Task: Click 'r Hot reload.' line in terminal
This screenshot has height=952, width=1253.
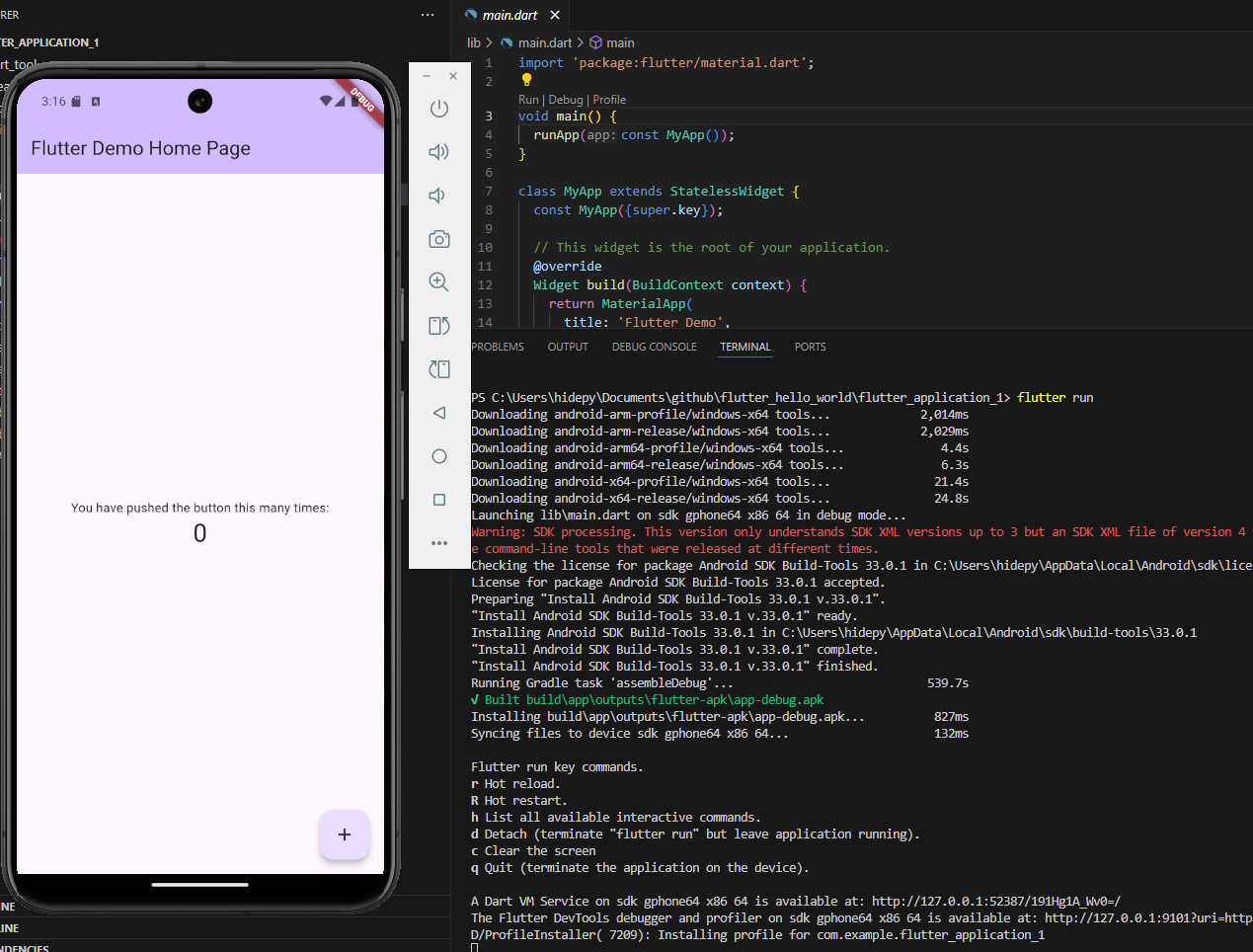Action: pos(515,784)
